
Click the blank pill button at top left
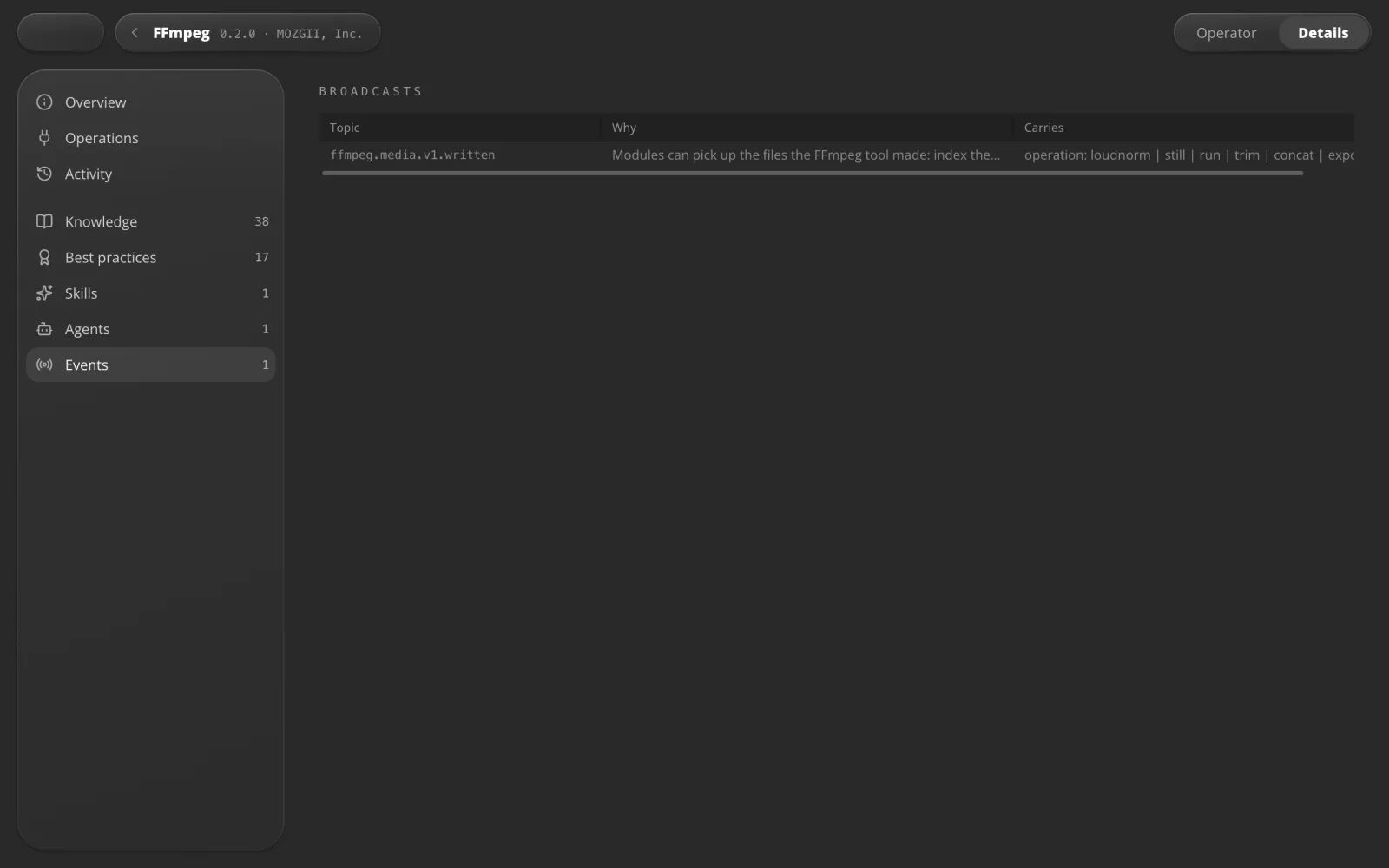[x=61, y=33]
